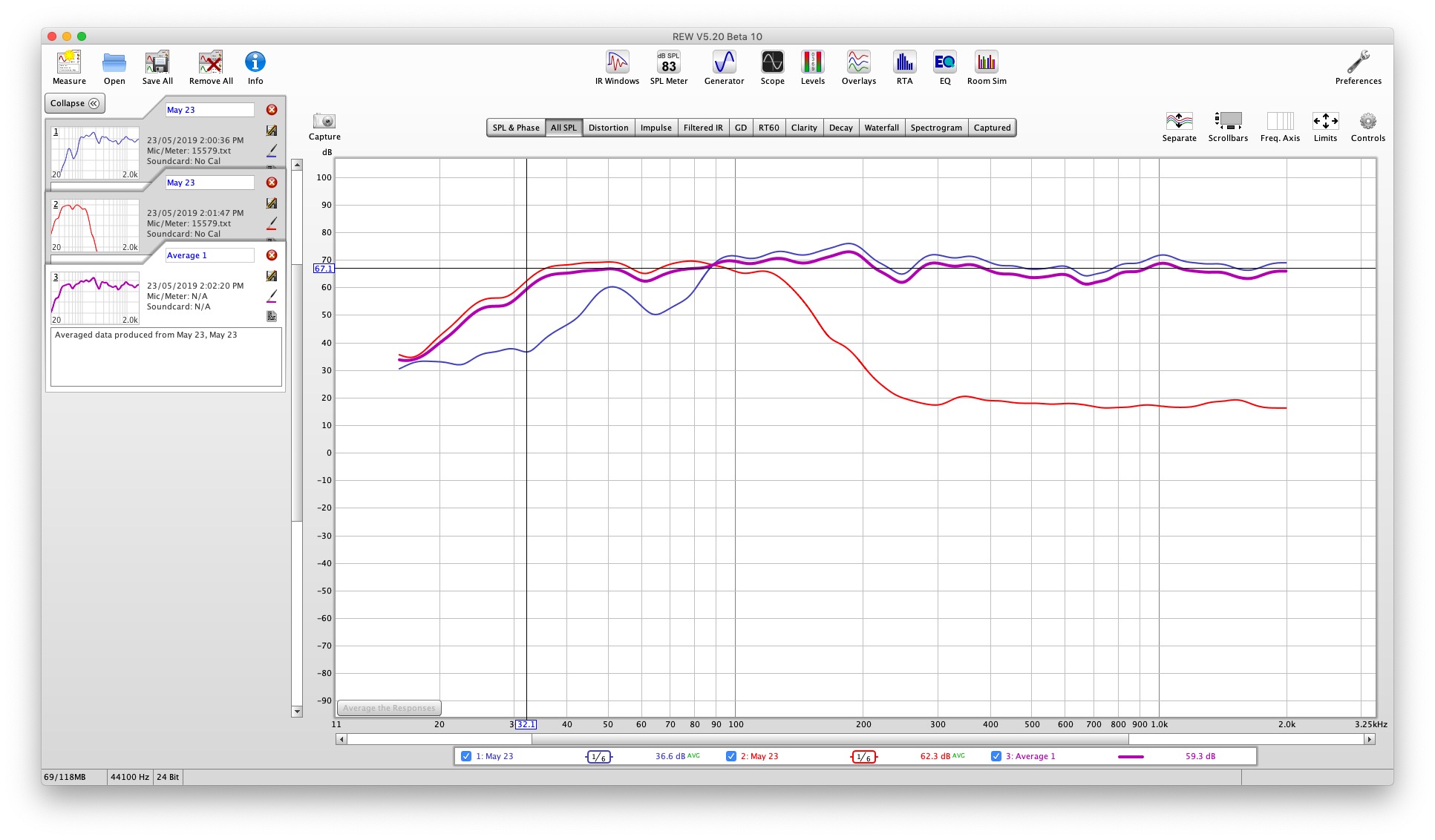Collapse the measurements side panel
The height and width of the screenshot is (840, 1435).
[x=75, y=103]
